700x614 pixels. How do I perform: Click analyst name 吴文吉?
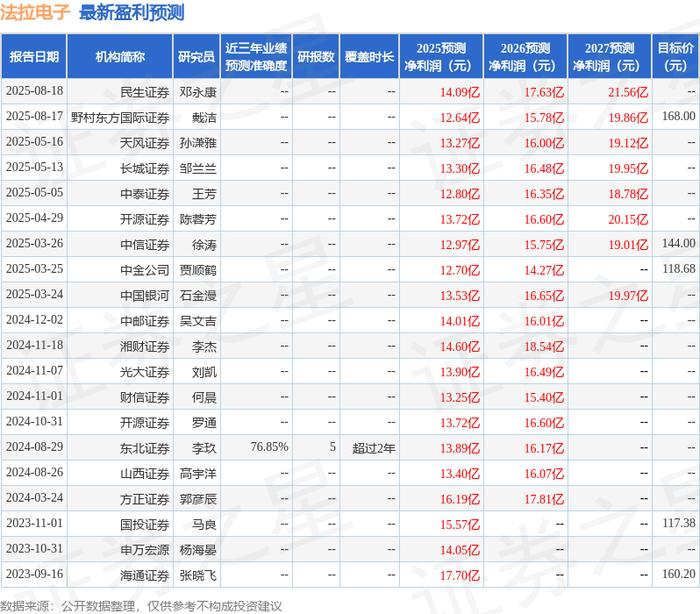click(198, 322)
